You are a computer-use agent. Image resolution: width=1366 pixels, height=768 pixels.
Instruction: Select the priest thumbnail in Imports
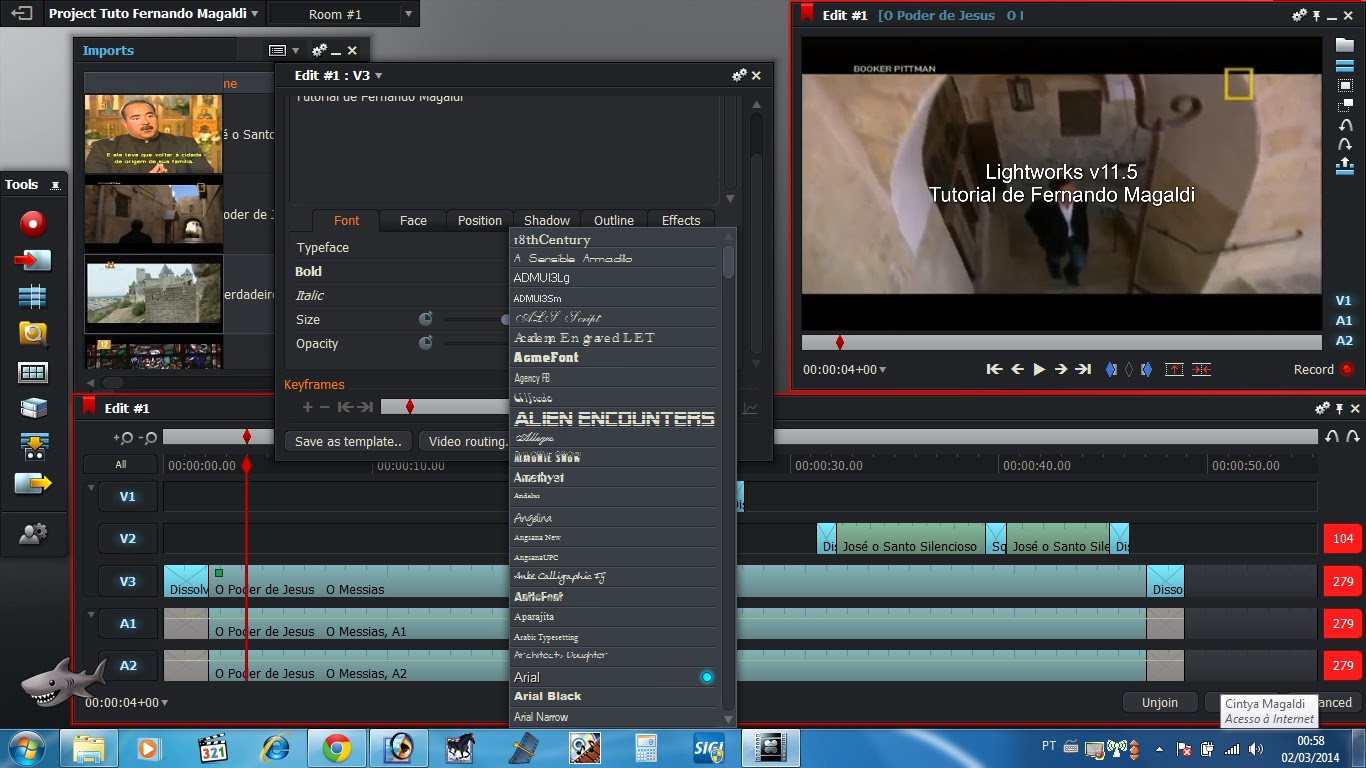point(153,134)
